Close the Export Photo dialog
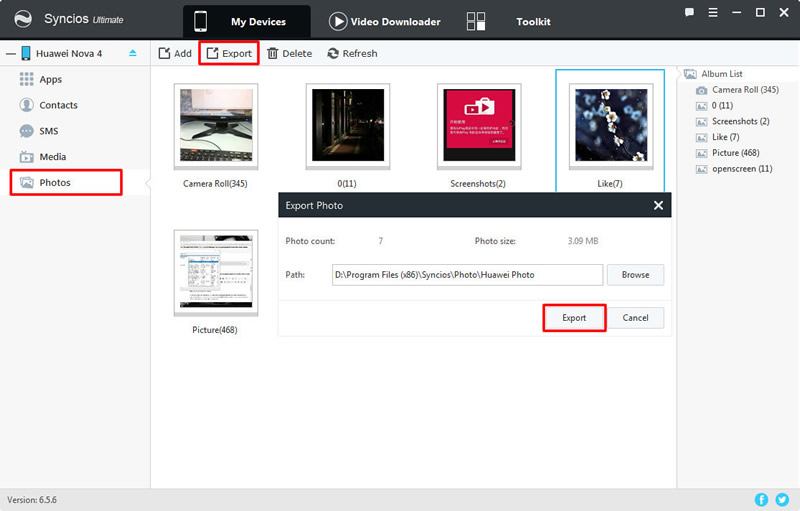 pyautogui.click(x=658, y=205)
